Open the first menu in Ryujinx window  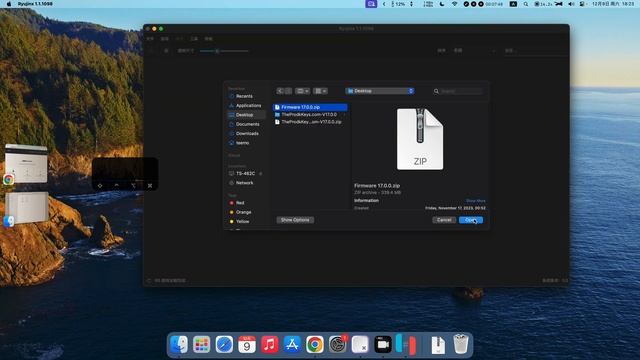150,39
